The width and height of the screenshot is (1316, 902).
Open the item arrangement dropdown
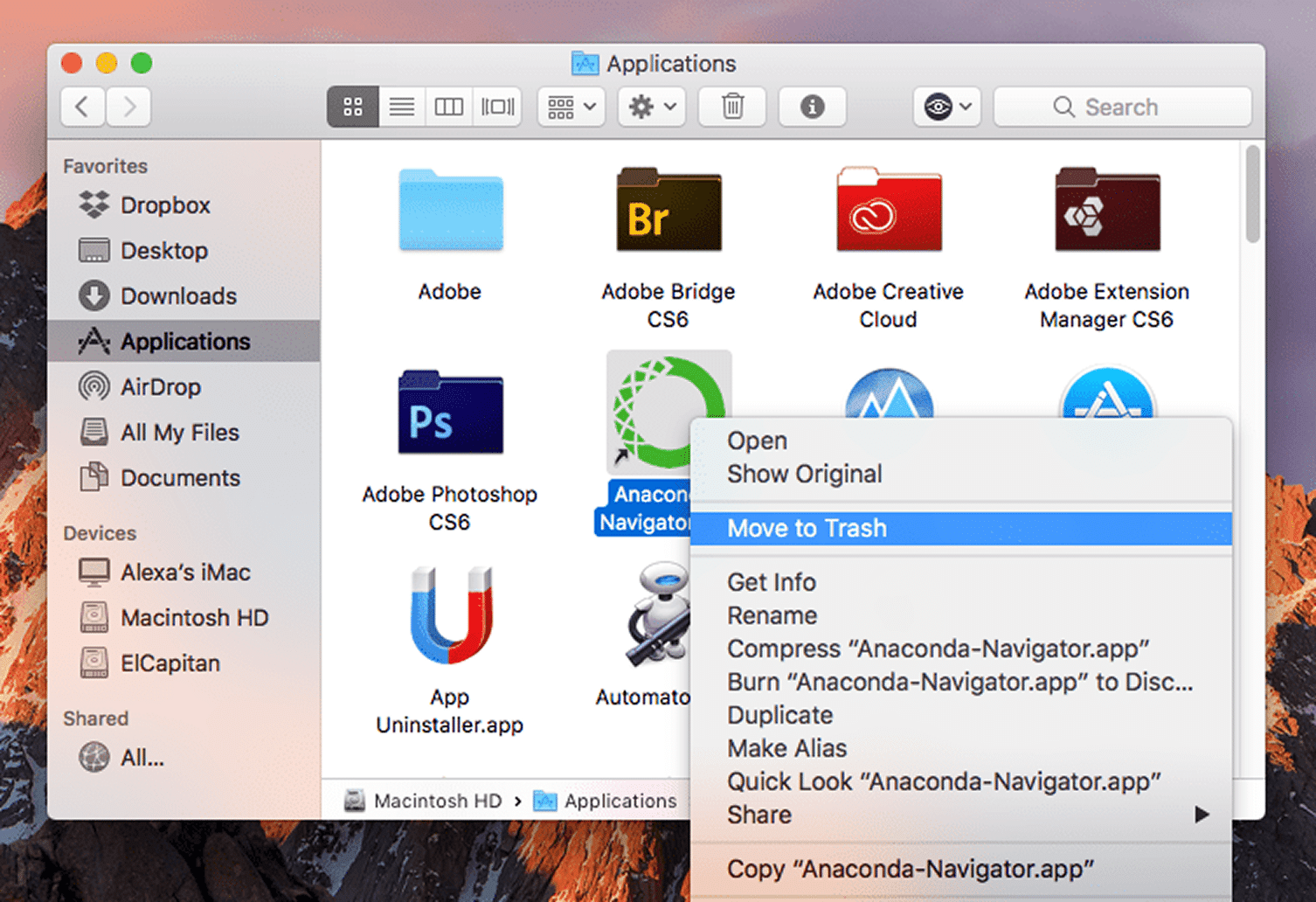[x=571, y=107]
